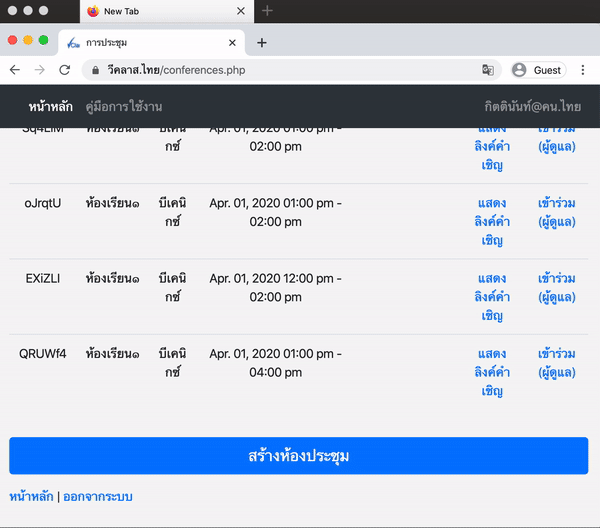Show invite link for room oJrqtU

491,221
